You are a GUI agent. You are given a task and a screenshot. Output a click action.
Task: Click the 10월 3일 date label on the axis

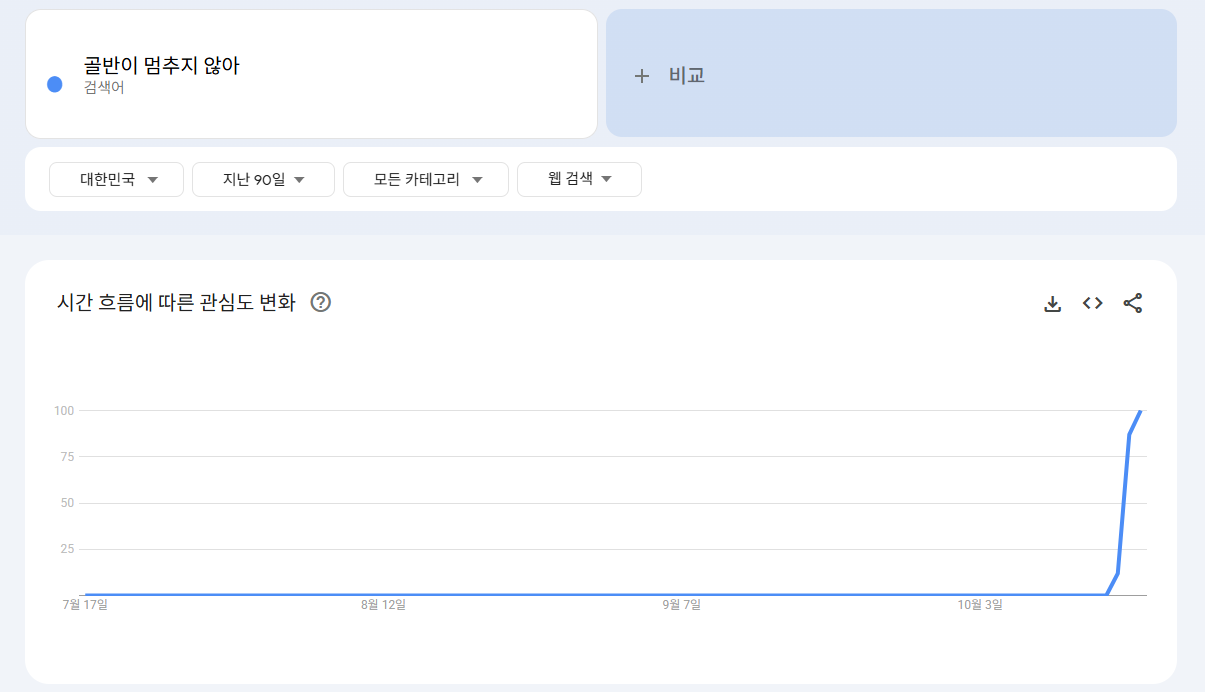pos(979,604)
